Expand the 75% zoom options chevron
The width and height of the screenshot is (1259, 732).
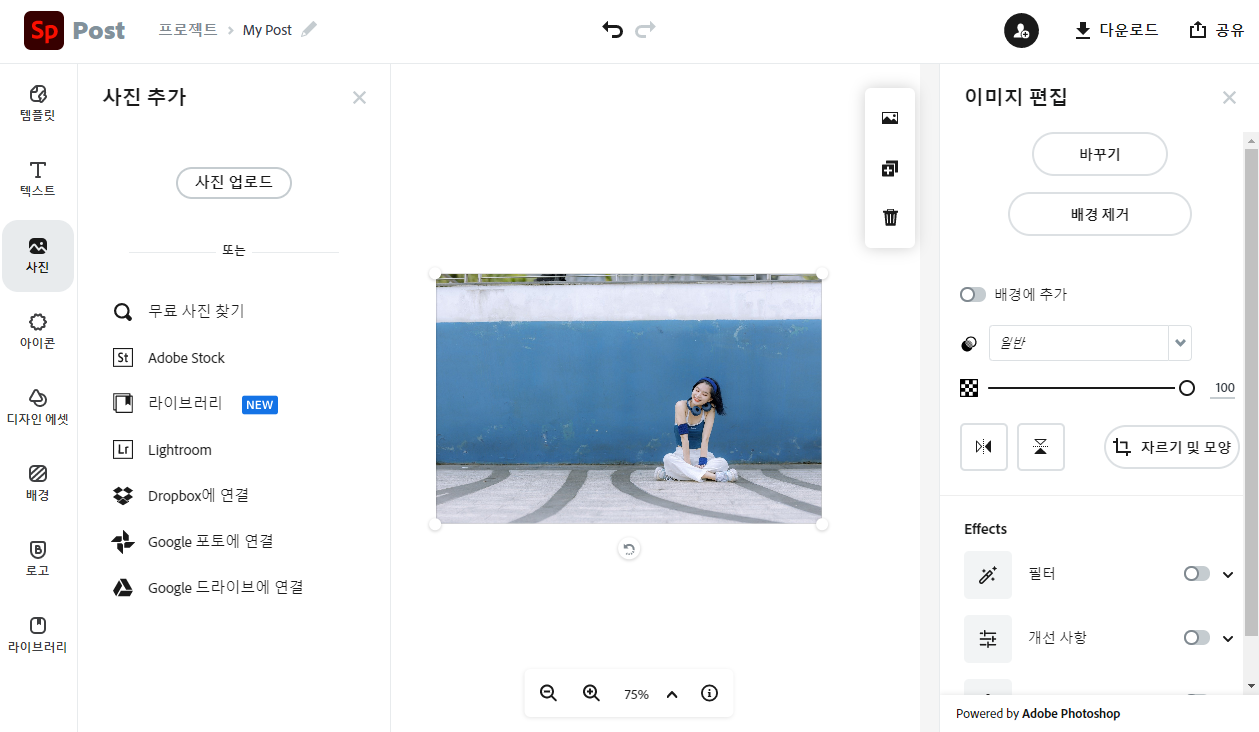click(672, 694)
